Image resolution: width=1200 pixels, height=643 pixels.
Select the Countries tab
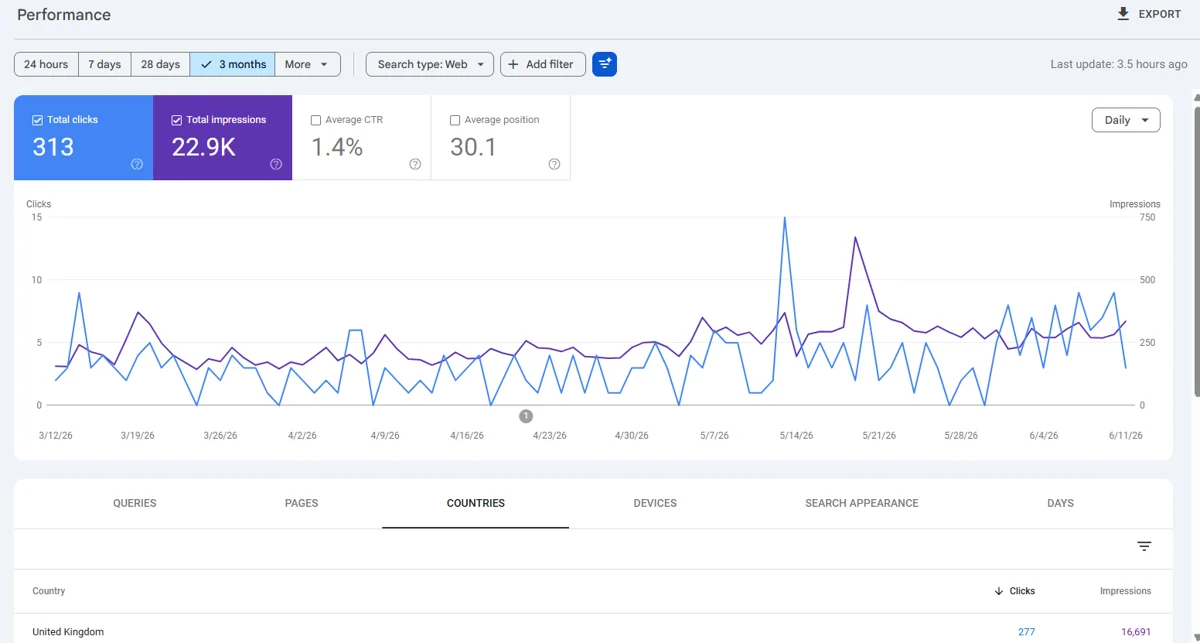(x=475, y=503)
